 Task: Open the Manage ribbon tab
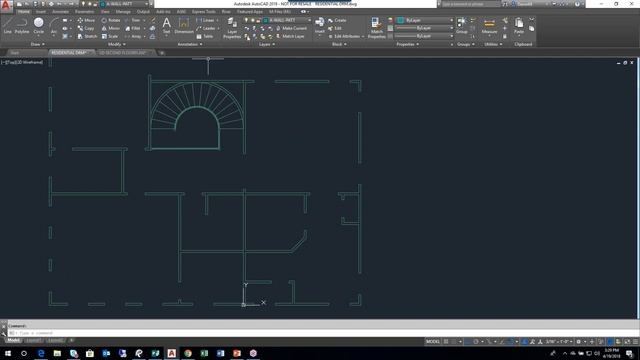(123, 12)
